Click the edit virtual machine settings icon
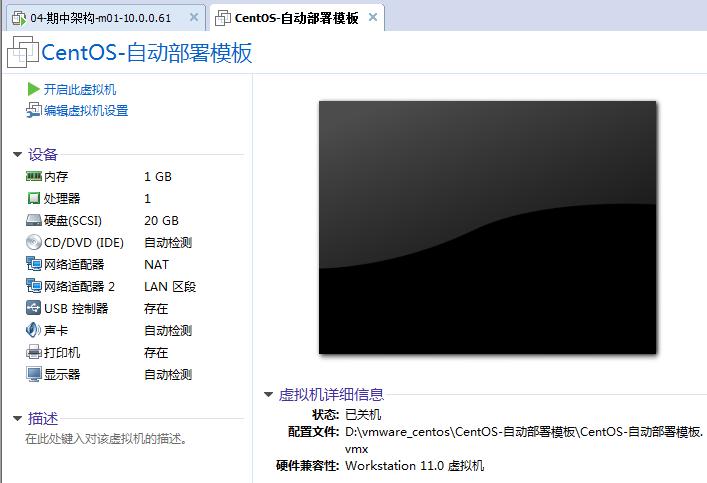The width and height of the screenshot is (707, 483). (x=34, y=110)
